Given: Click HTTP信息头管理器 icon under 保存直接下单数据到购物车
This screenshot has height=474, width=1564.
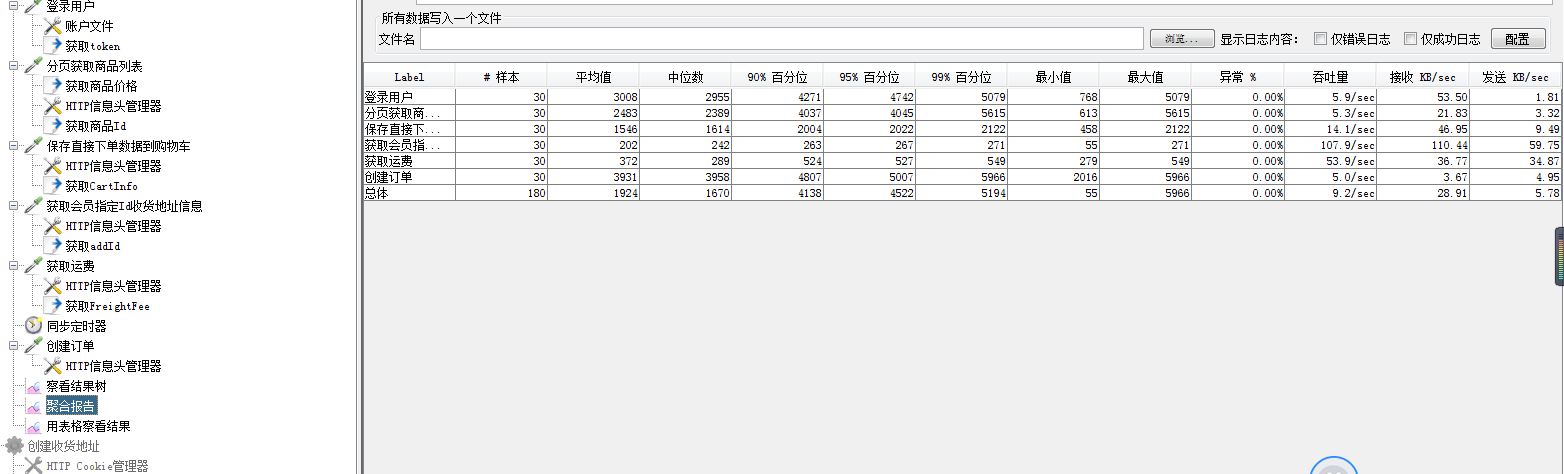Looking at the screenshot, I should click(x=53, y=166).
